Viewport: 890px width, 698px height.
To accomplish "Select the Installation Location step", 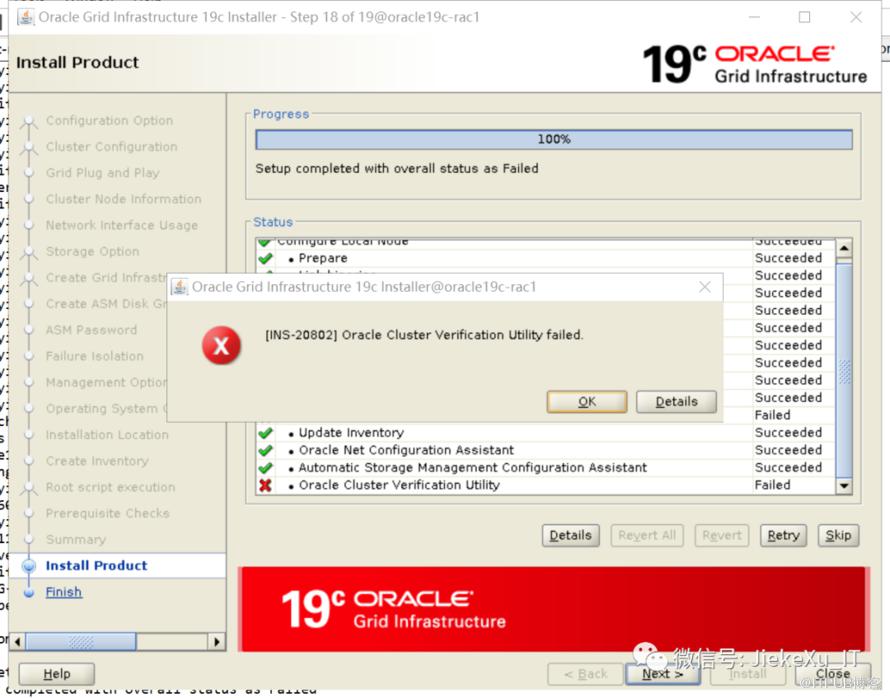I will pos(107,435).
